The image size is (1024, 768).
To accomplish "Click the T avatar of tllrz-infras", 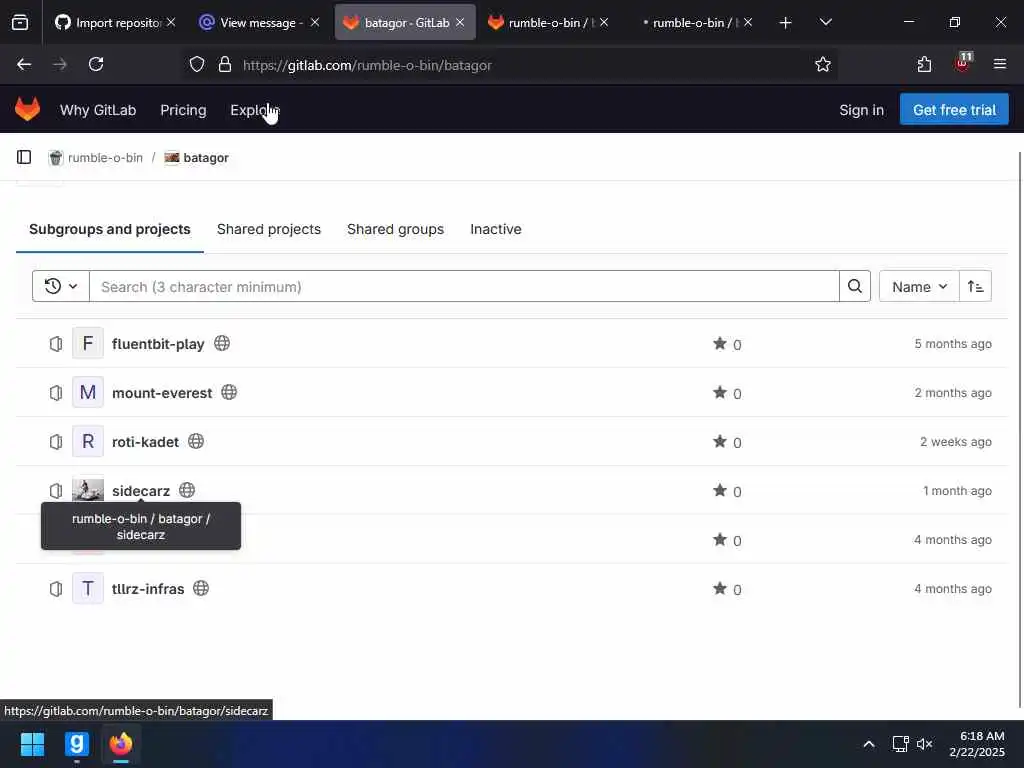I will [x=88, y=588].
